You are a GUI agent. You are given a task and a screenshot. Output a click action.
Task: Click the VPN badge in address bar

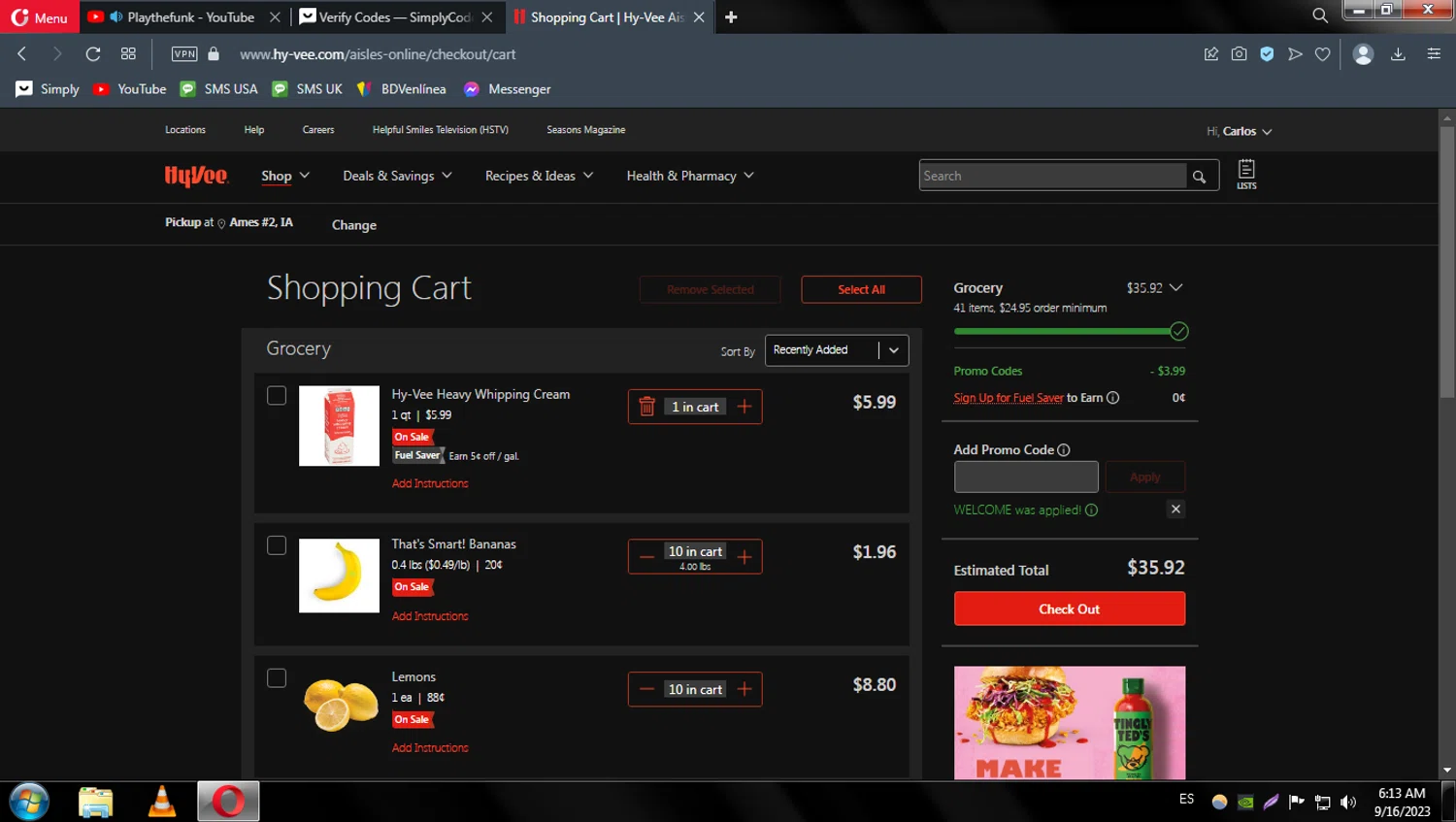pyautogui.click(x=184, y=54)
